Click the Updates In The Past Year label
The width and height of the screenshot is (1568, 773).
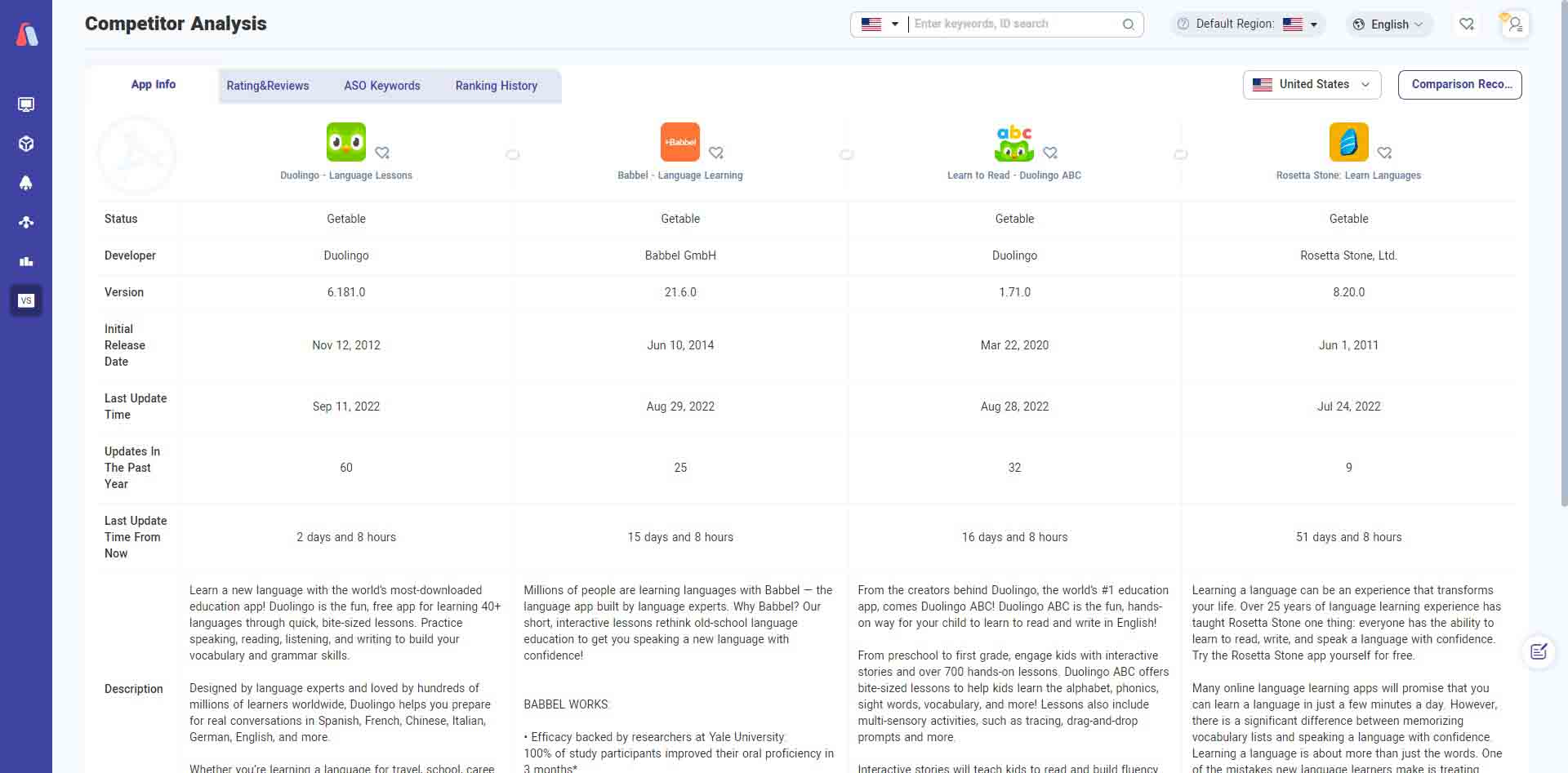point(132,468)
